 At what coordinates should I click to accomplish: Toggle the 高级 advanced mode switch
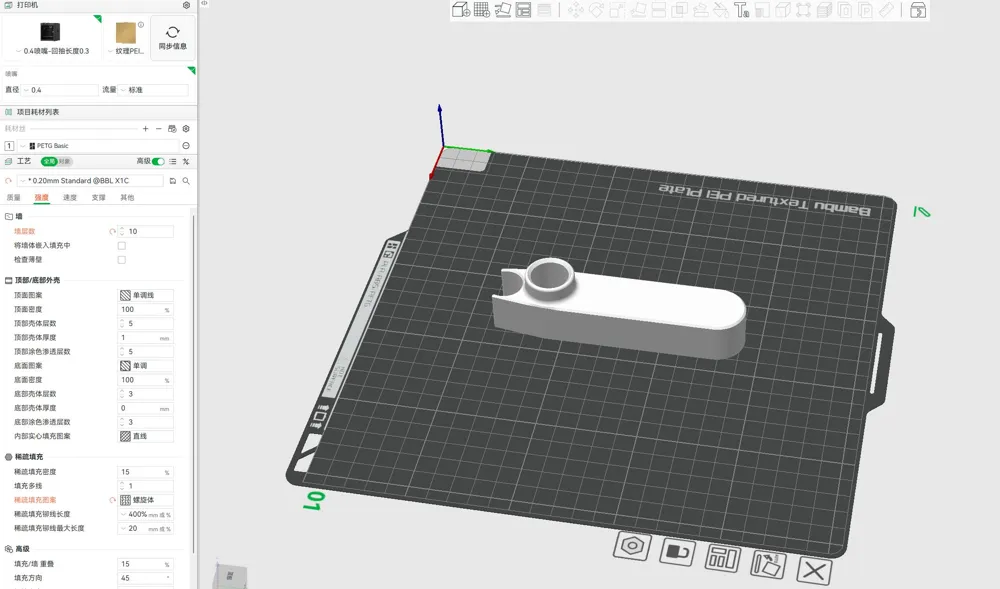point(158,161)
